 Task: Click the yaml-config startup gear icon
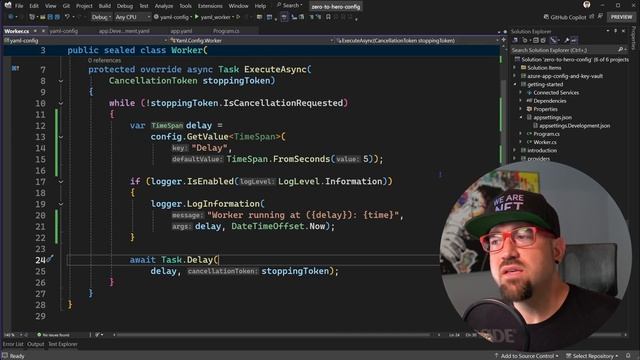[x=156, y=17]
